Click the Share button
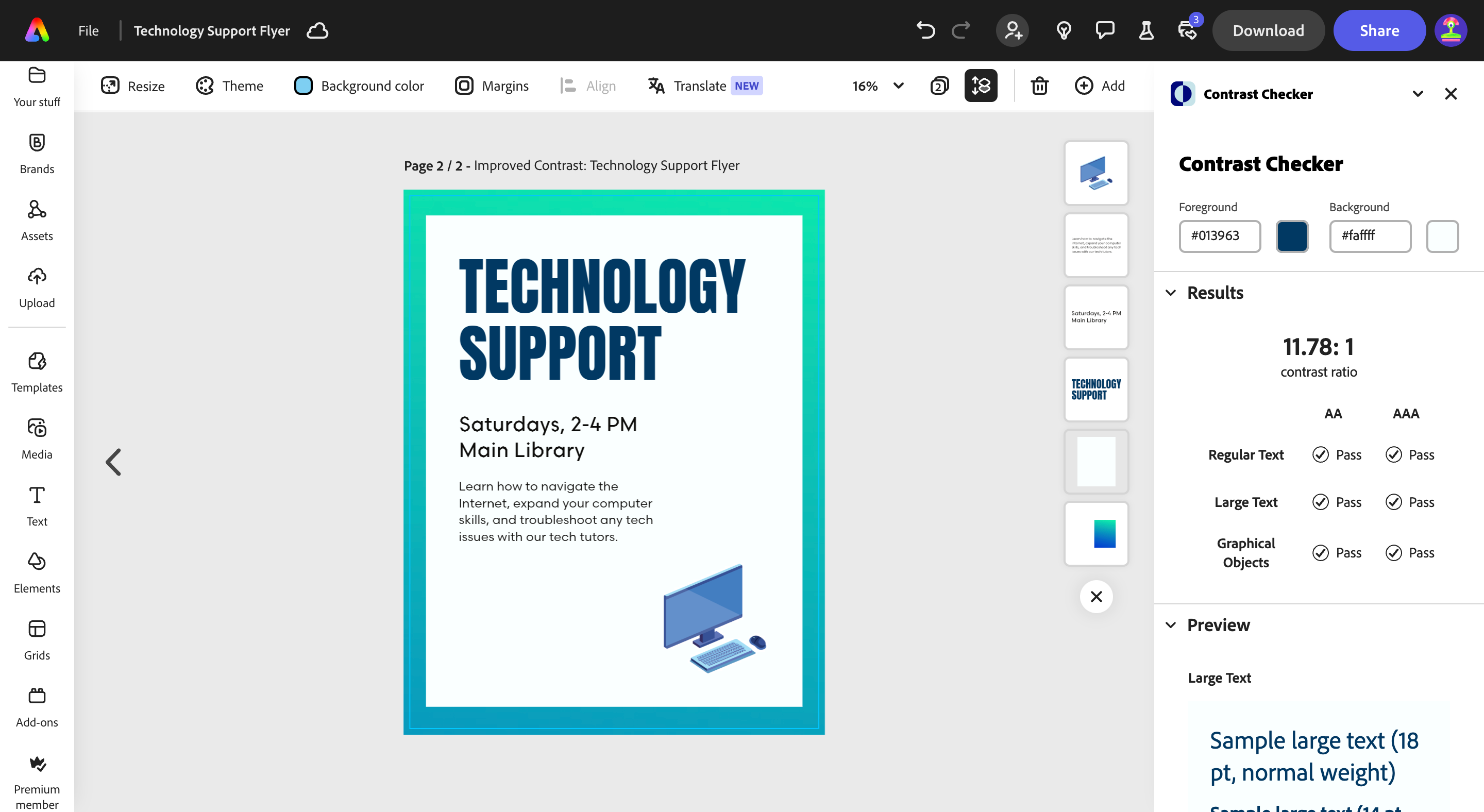Viewport: 1484px width, 812px height. tap(1378, 30)
